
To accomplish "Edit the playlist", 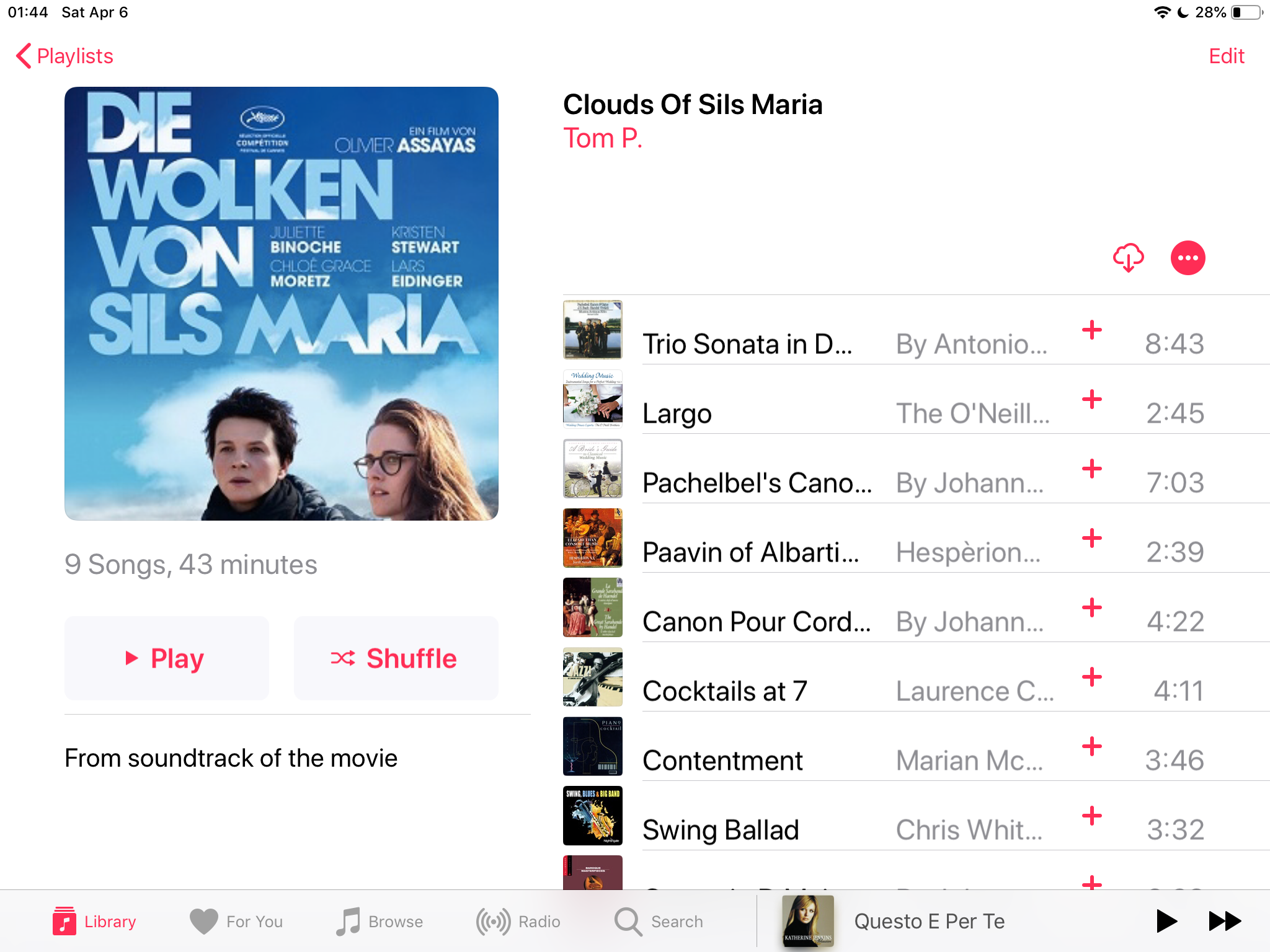I will tap(1226, 56).
